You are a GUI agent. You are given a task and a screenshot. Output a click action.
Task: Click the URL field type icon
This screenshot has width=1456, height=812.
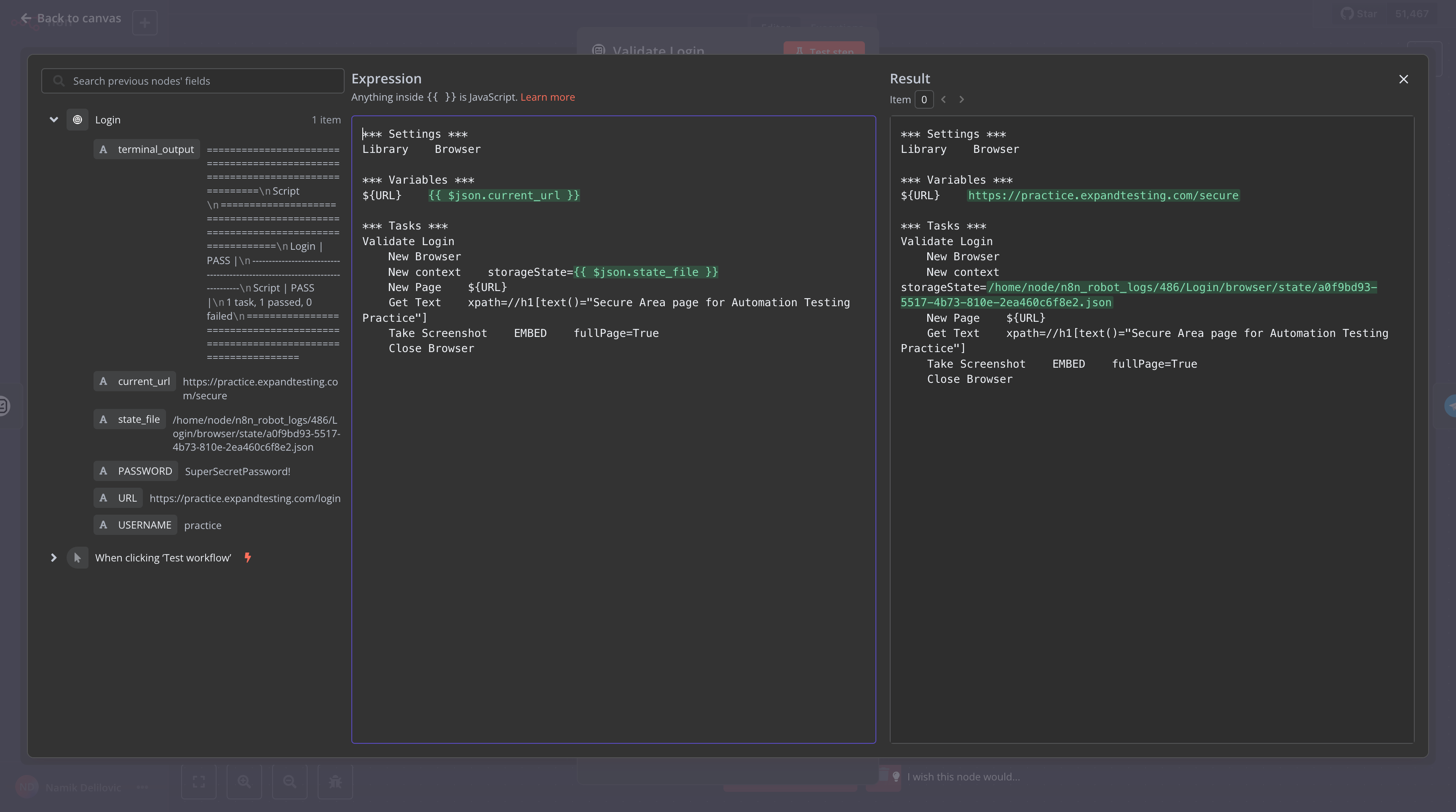point(104,498)
